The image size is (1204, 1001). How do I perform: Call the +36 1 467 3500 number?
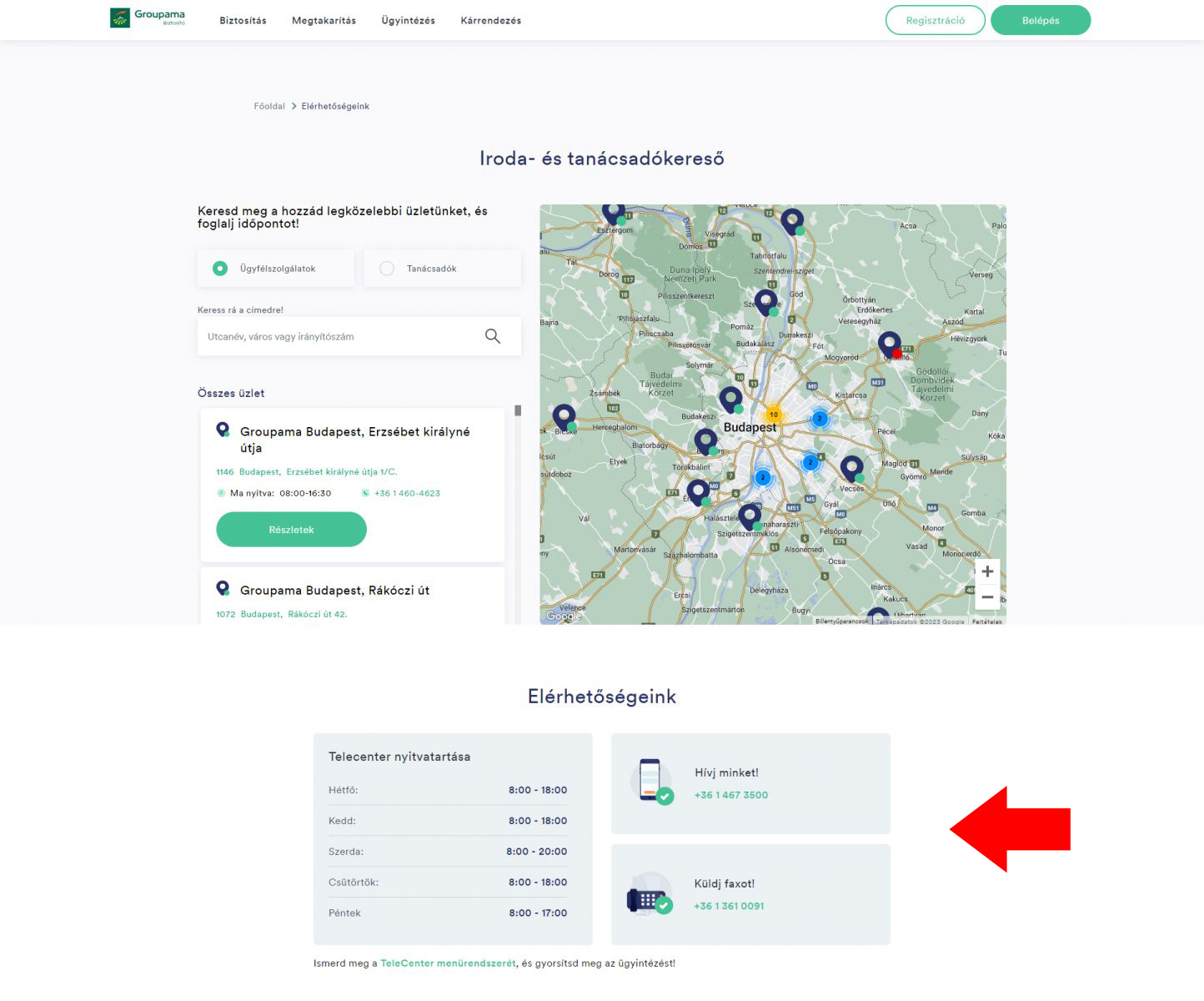731,795
